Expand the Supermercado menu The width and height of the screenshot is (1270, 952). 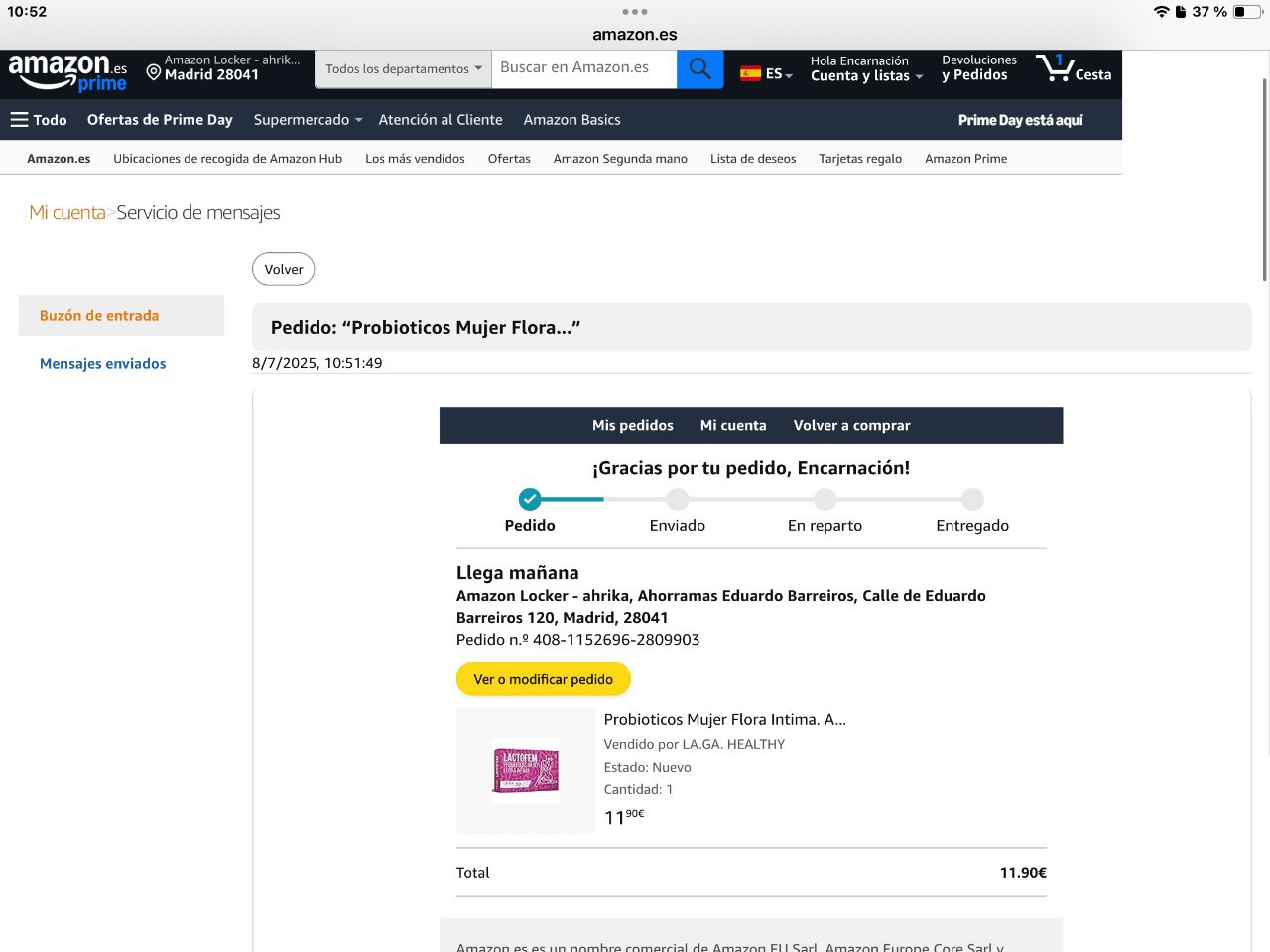308,120
